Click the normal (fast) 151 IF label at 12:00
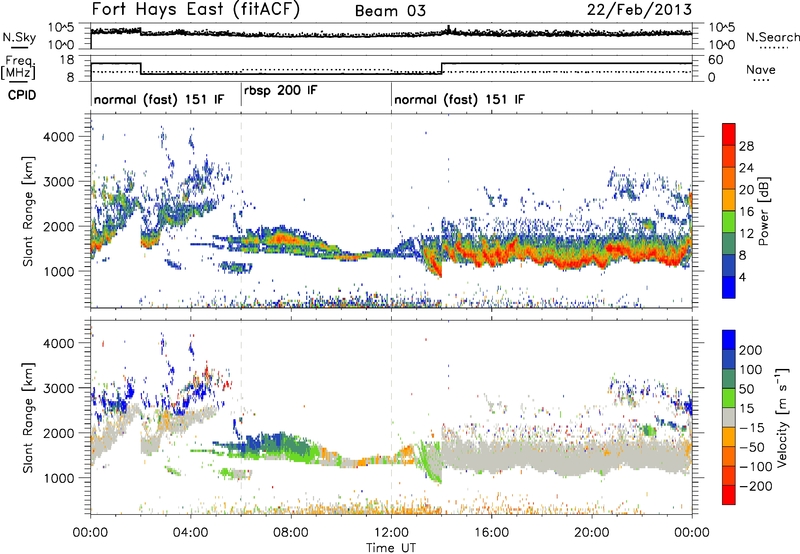The width and height of the screenshot is (800, 554). [x=459, y=99]
